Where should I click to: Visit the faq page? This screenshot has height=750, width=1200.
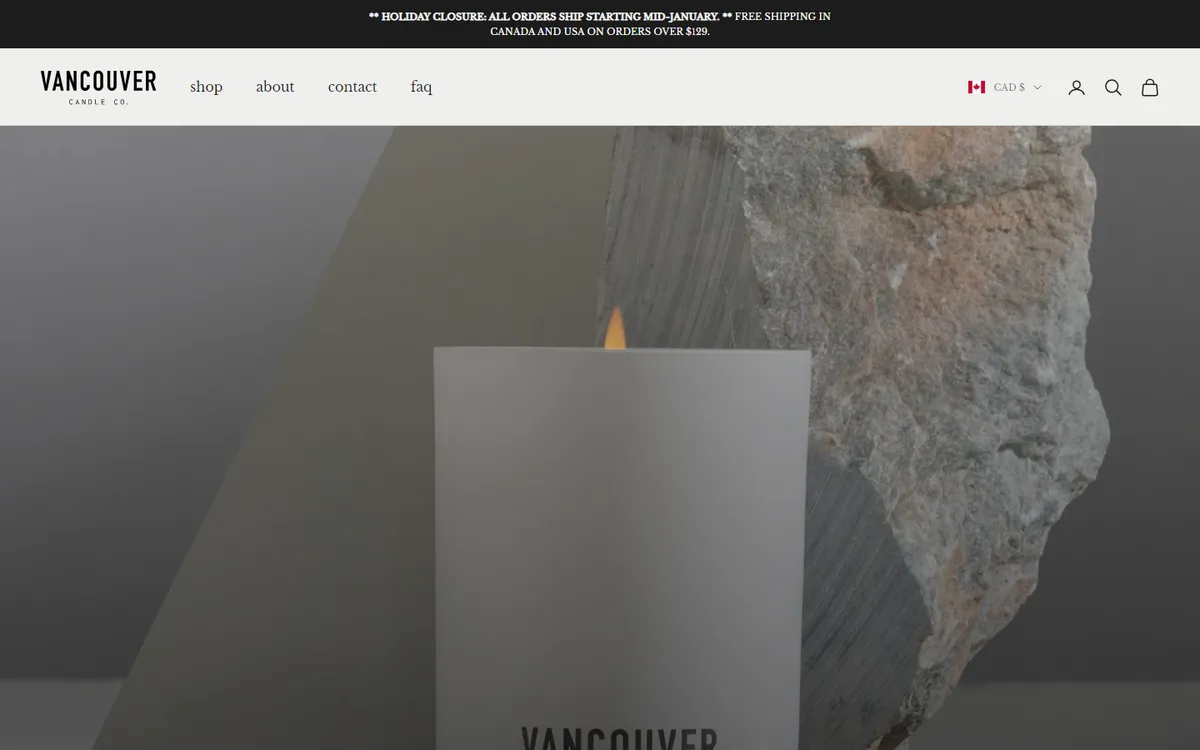(x=421, y=87)
